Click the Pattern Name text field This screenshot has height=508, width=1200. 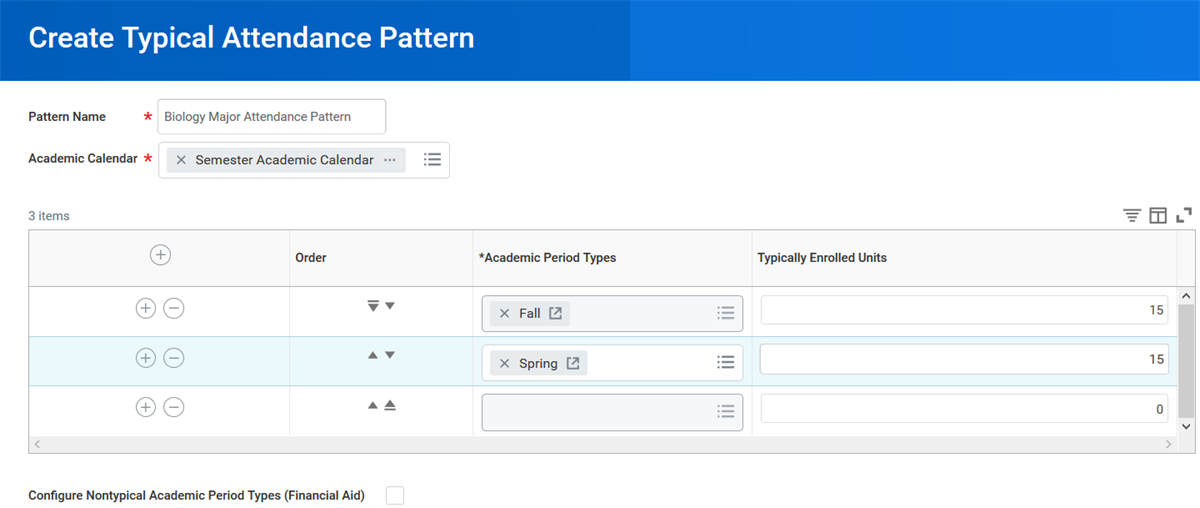272,117
